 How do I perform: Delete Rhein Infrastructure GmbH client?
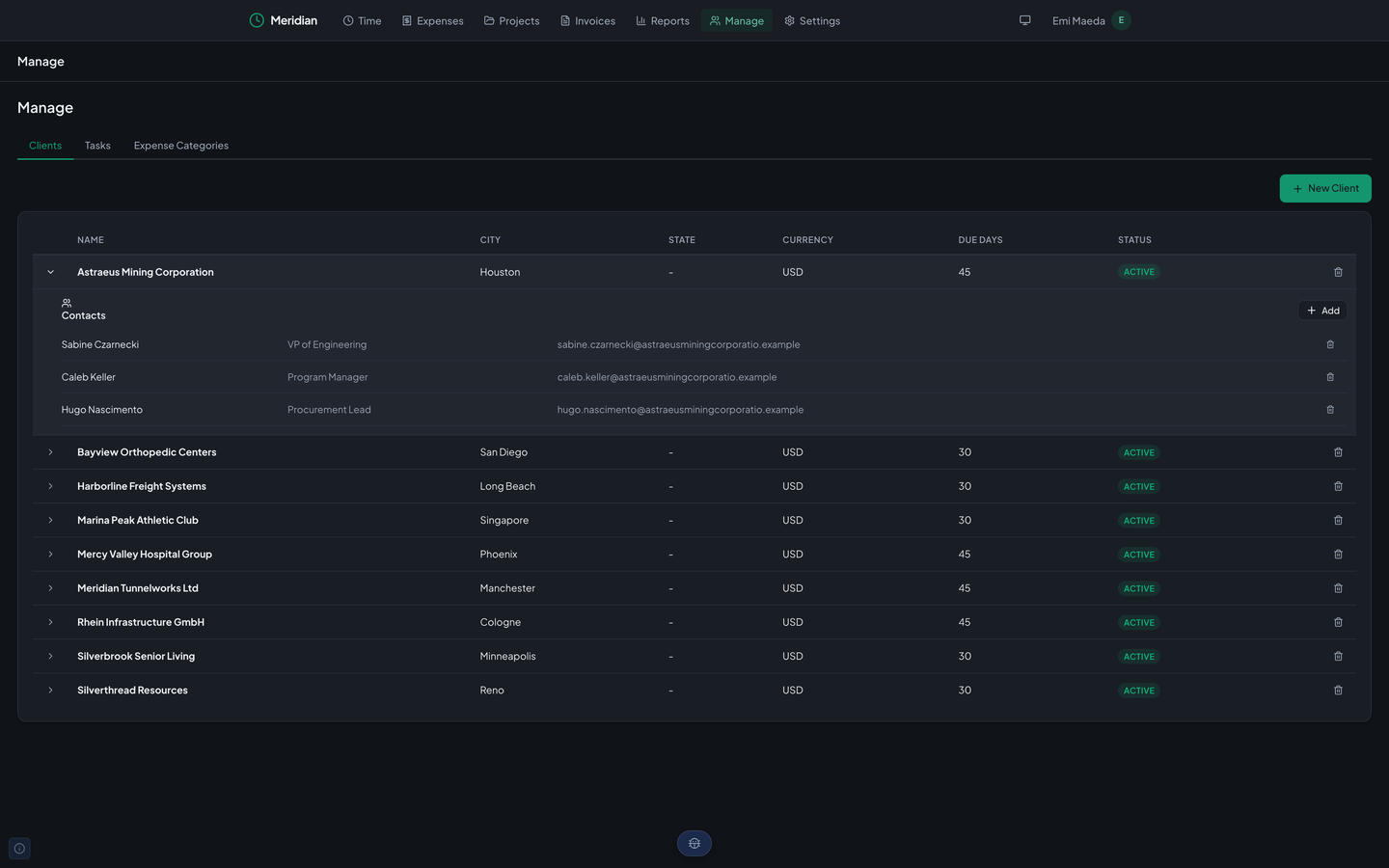pyautogui.click(x=1338, y=622)
